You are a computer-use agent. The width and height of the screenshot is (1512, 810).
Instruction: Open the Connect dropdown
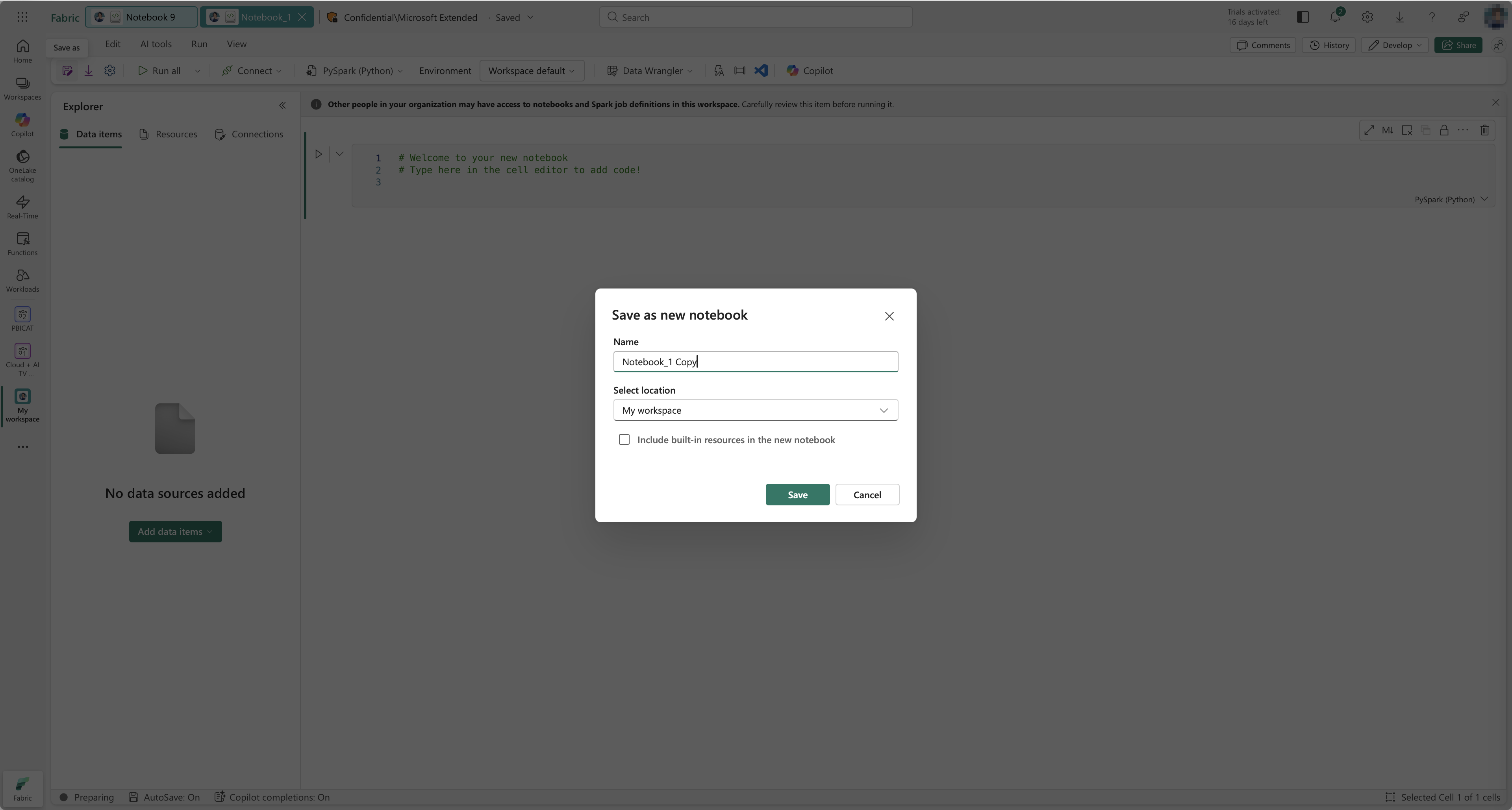pos(251,71)
